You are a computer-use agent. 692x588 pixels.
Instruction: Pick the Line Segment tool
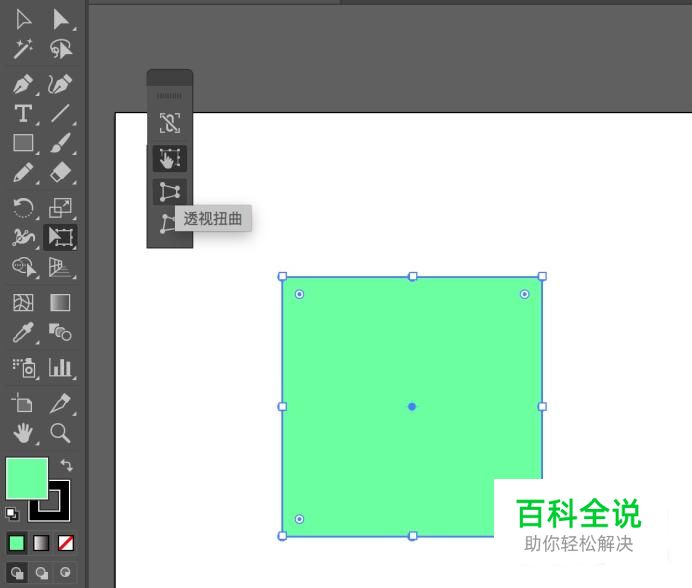[60, 113]
